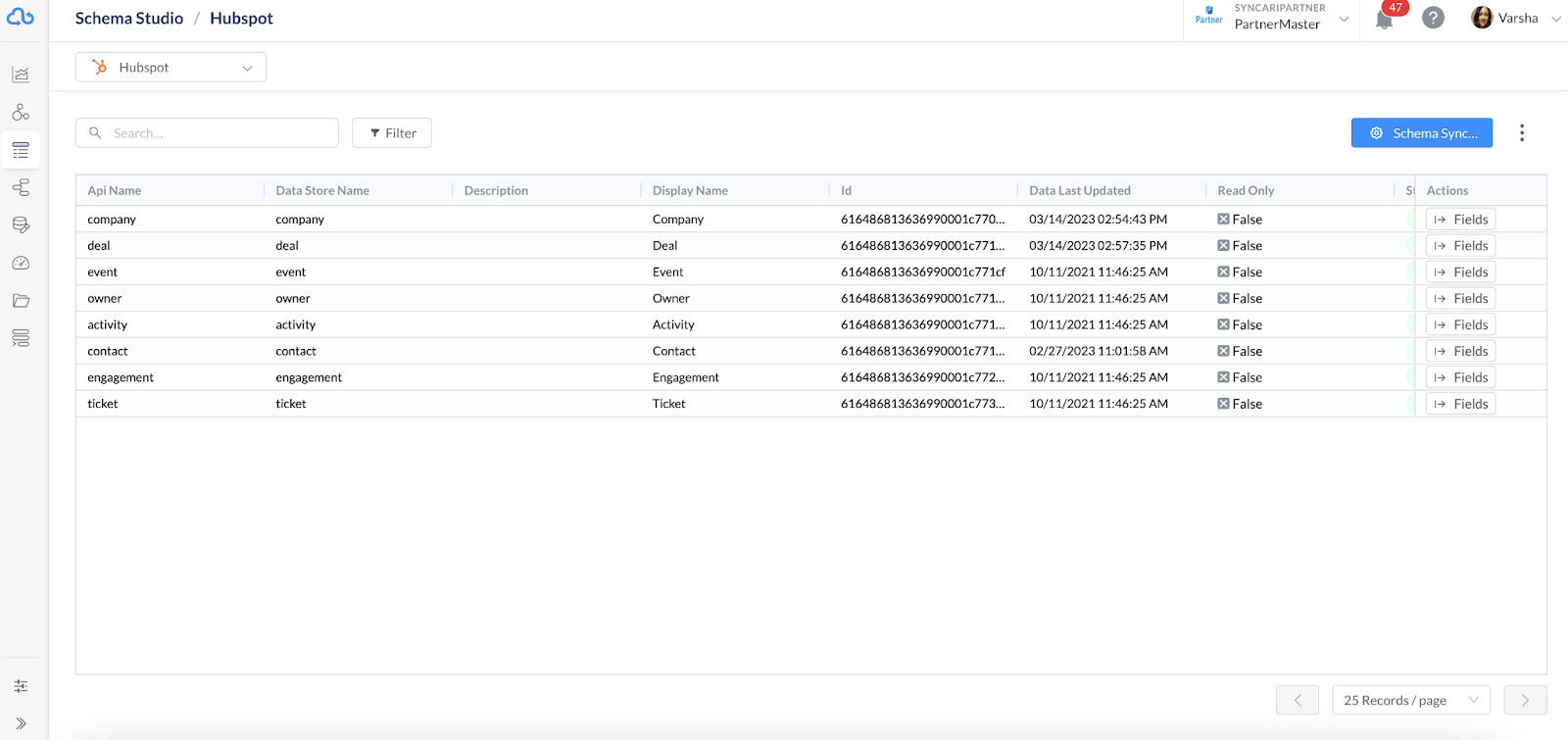The width and height of the screenshot is (1568, 740).
Task: Click Read Only False checkbox for deal
Action: (1223, 246)
